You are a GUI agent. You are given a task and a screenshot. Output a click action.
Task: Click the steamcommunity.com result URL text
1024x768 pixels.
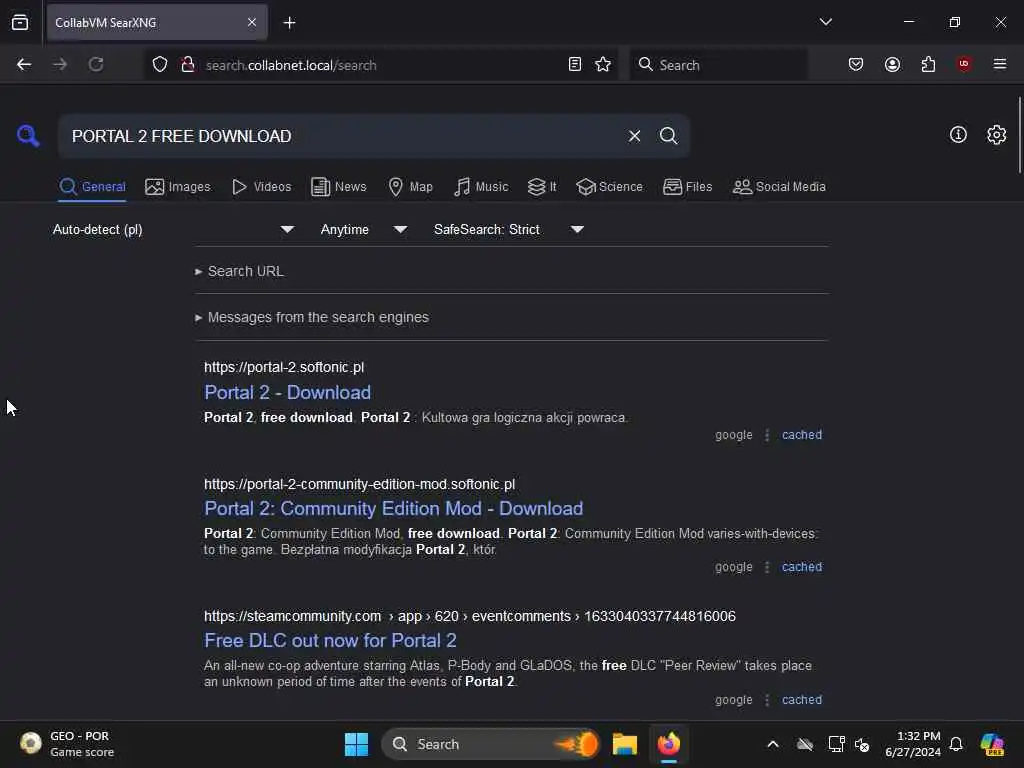click(x=470, y=616)
